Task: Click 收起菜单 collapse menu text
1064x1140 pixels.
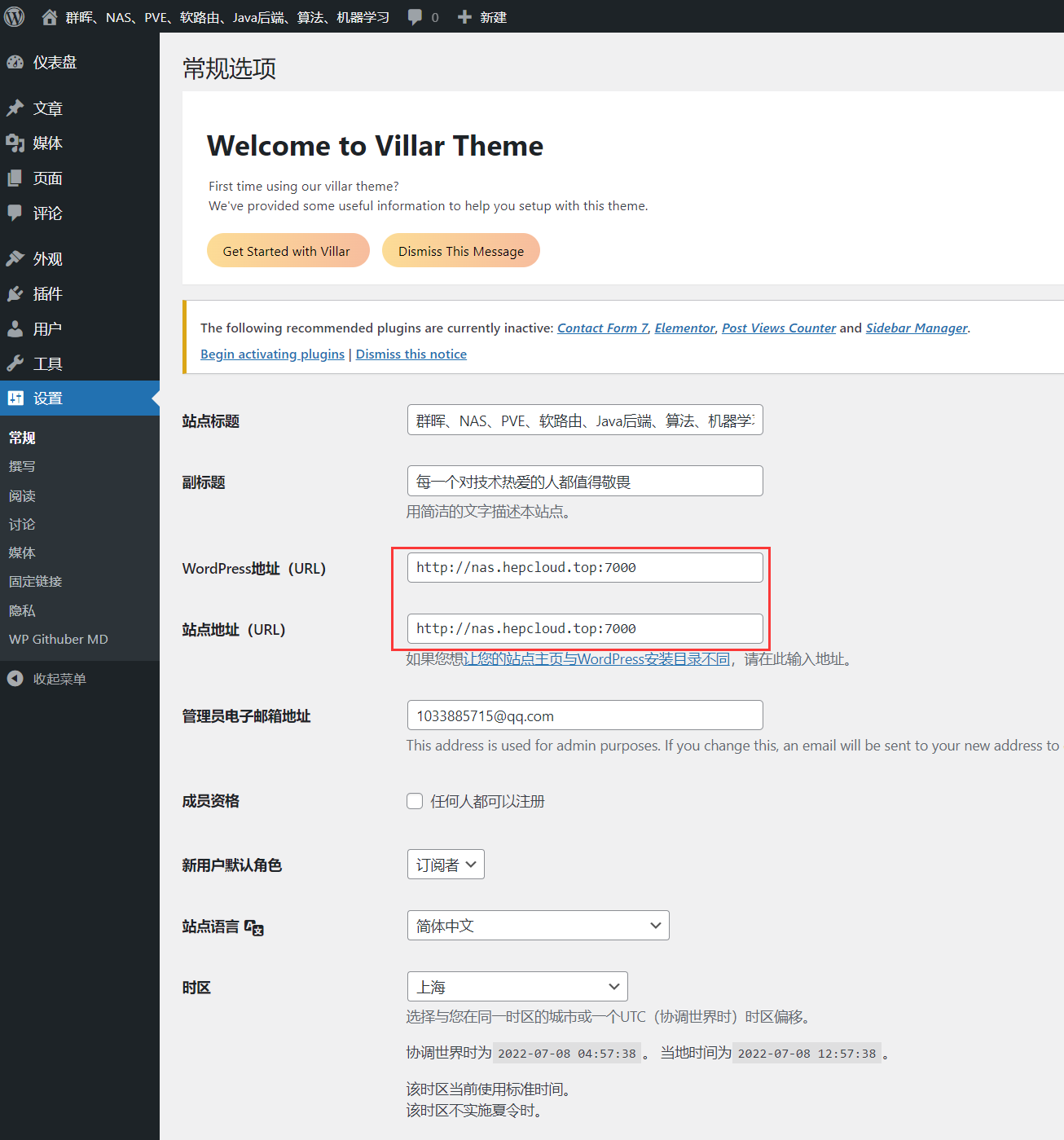Action: coord(59,679)
